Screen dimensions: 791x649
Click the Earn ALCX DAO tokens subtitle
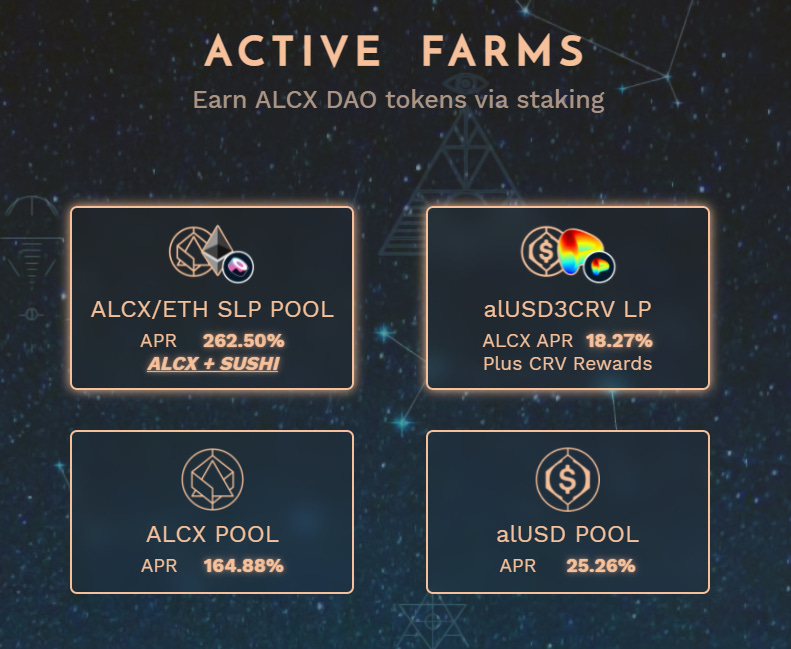[x=398, y=100]
